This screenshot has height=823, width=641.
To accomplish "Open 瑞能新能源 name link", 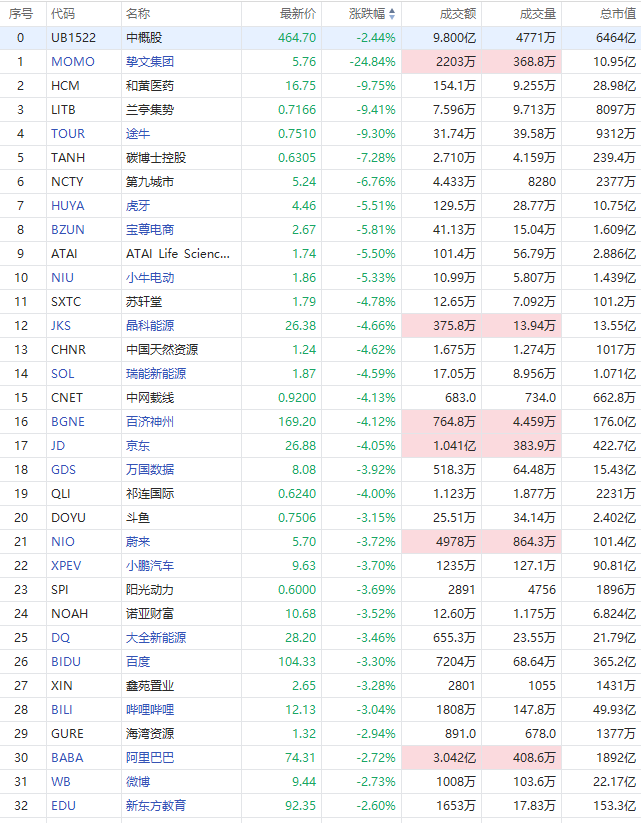I will (156, 374).
